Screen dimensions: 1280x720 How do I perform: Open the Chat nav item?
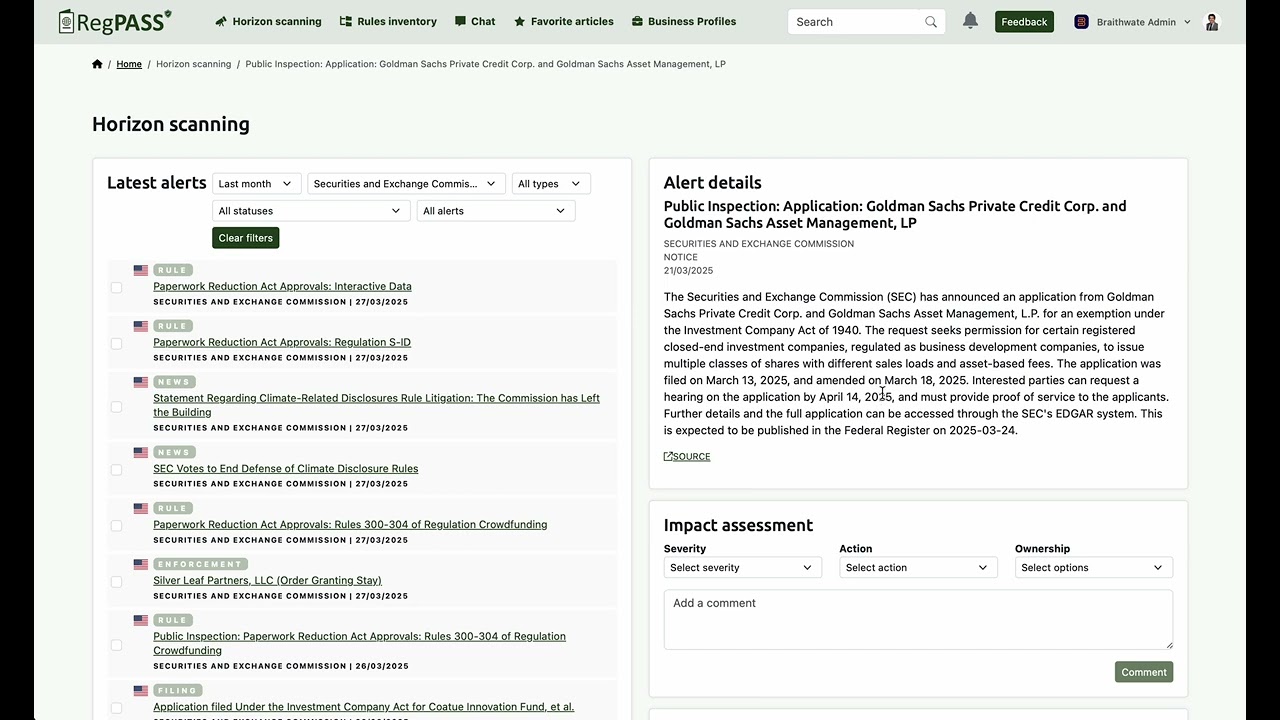point(475,21)
